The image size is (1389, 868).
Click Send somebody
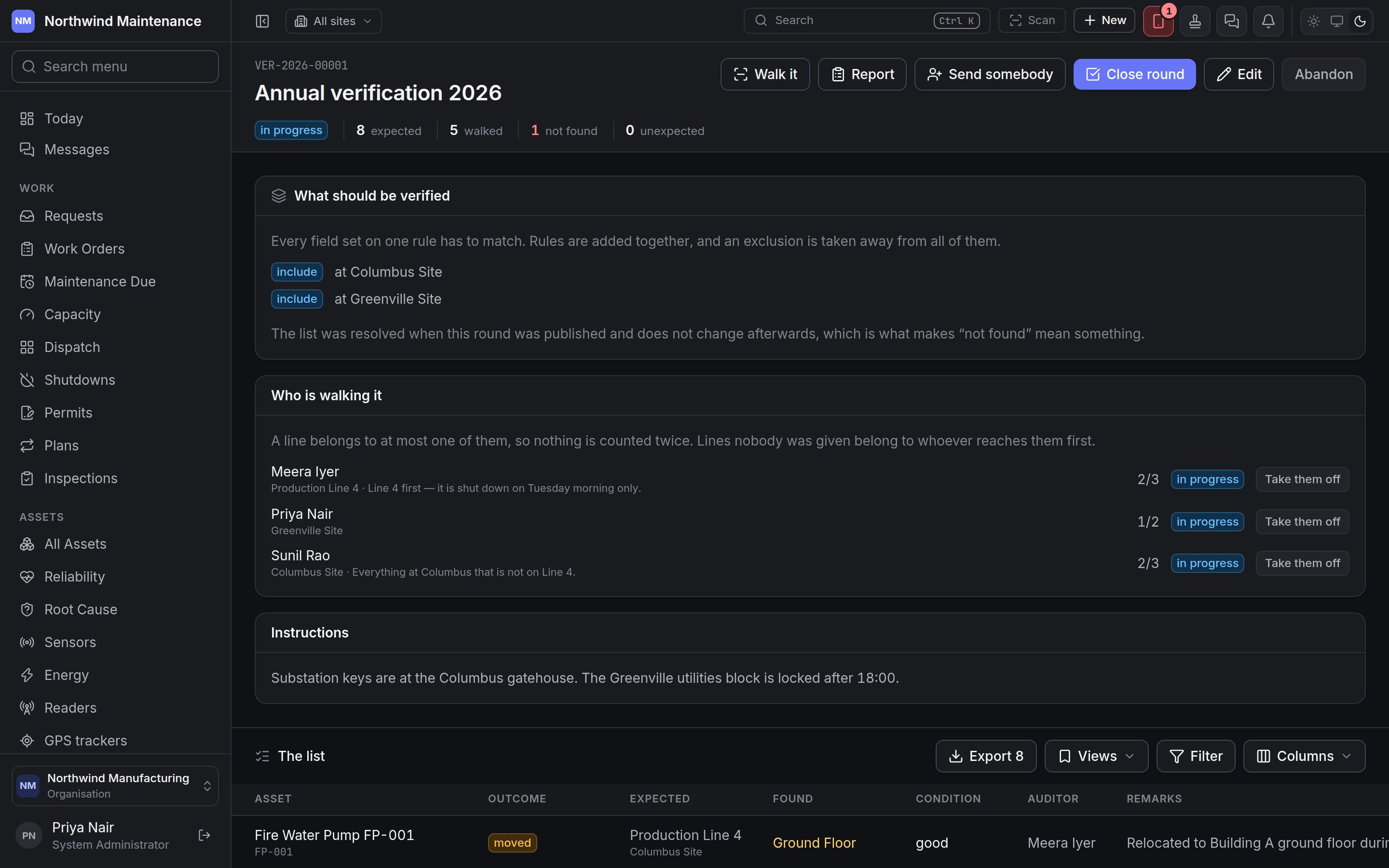[990, 74]
